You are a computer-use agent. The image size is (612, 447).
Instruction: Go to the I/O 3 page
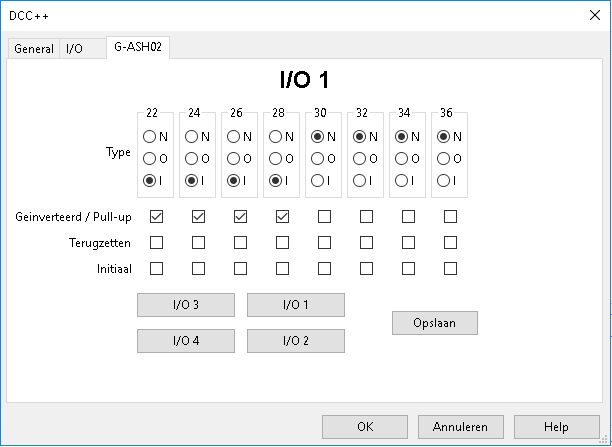(x=185, y=305)
